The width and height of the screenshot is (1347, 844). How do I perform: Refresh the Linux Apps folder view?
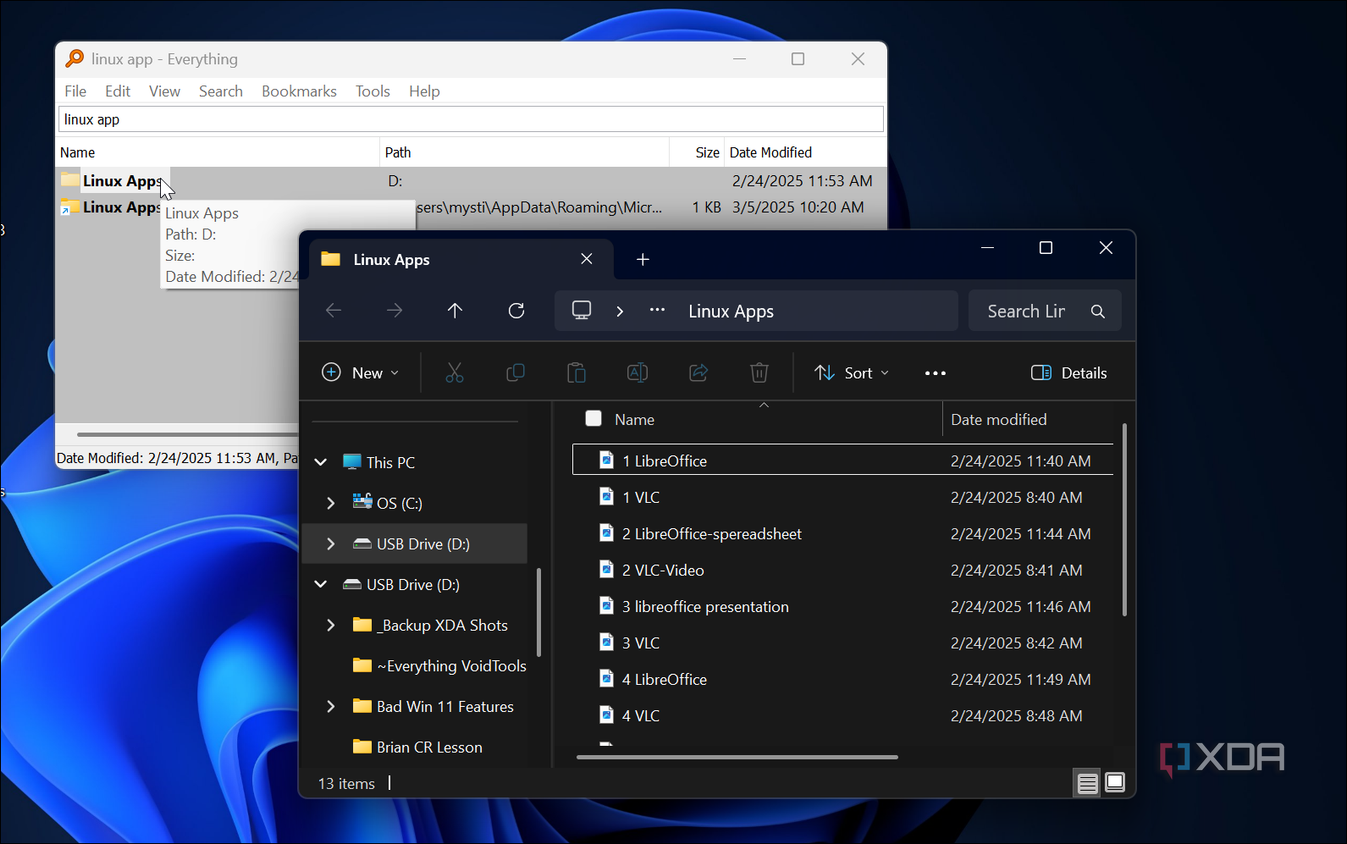pos(516,311)
